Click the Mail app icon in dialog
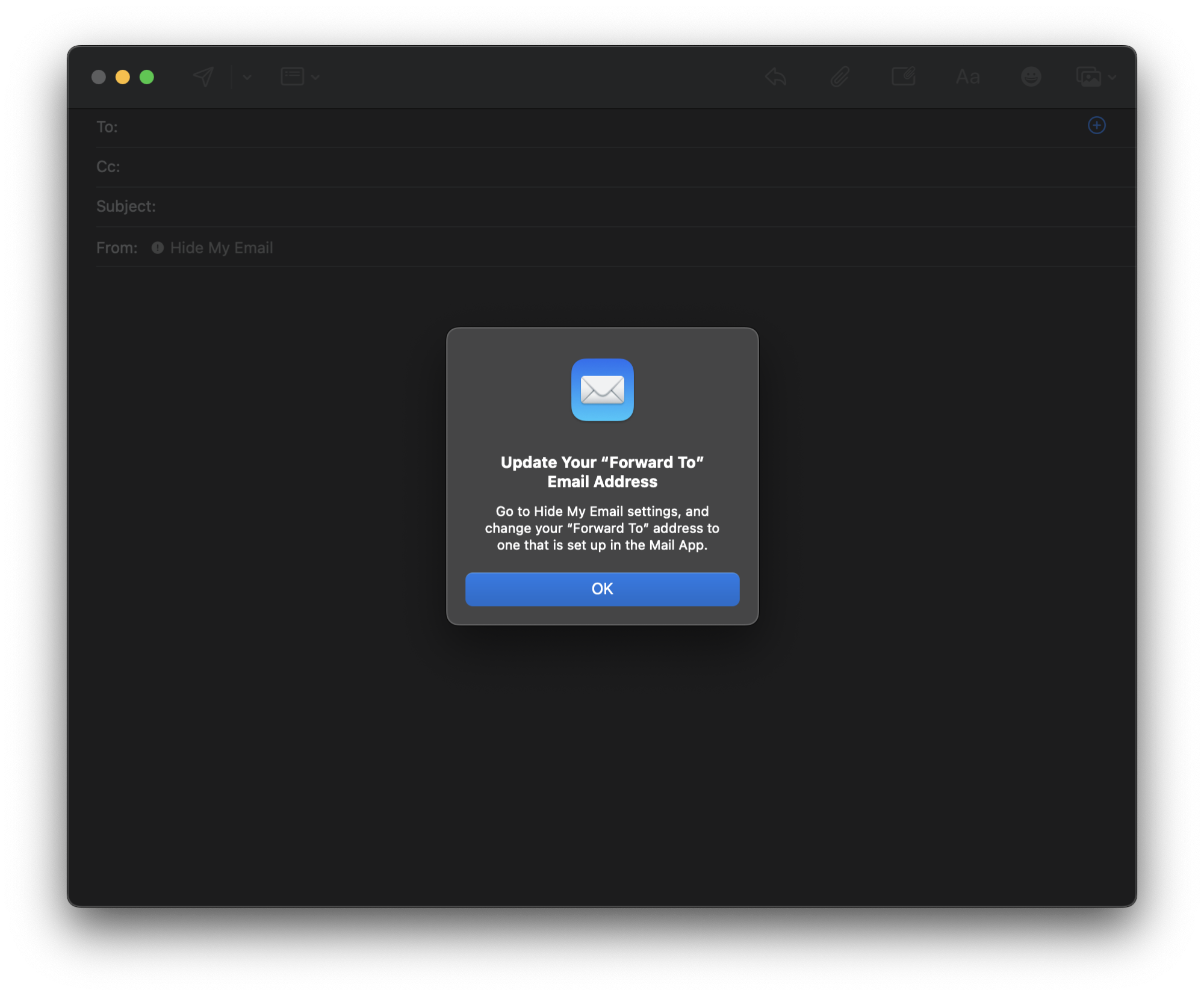 pos(602,389)
